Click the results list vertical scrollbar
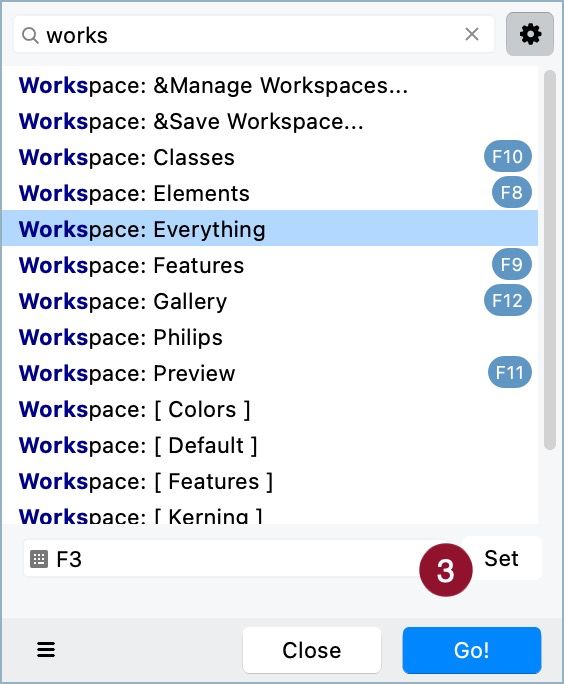564x684 pixels. 550,260
